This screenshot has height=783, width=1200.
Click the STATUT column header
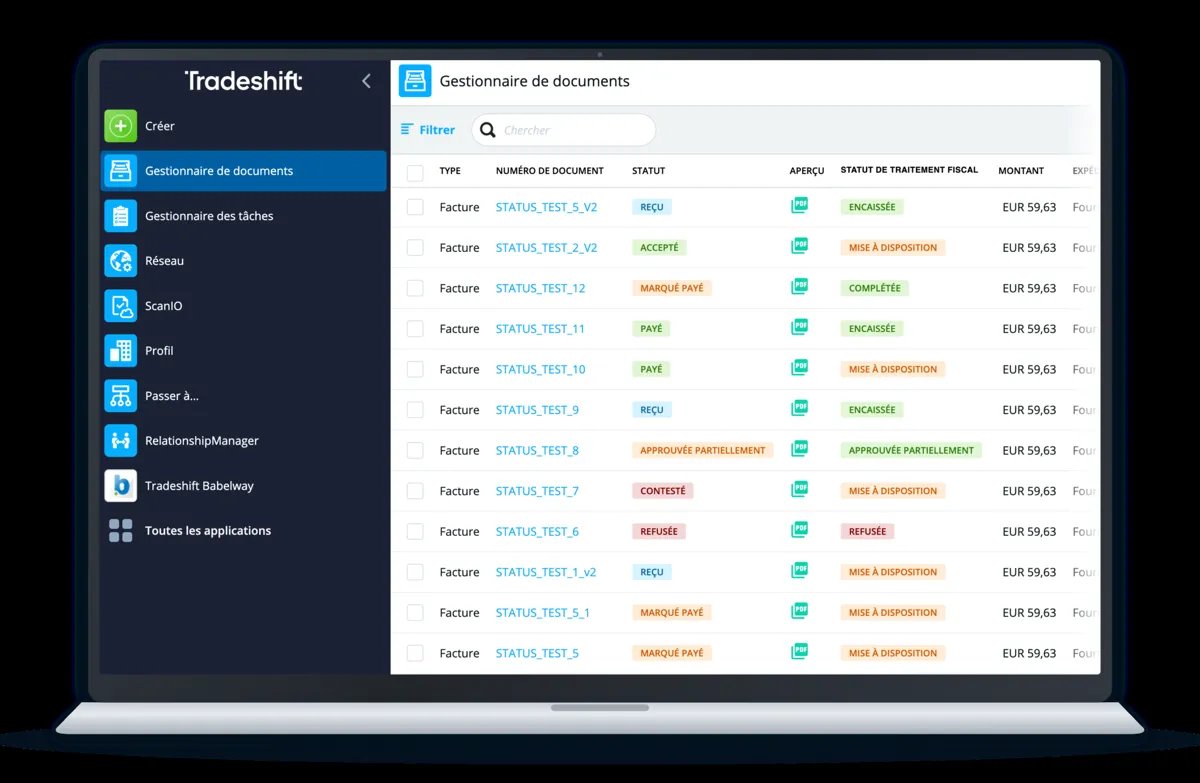pyautogui.click(x=649, y=171)
